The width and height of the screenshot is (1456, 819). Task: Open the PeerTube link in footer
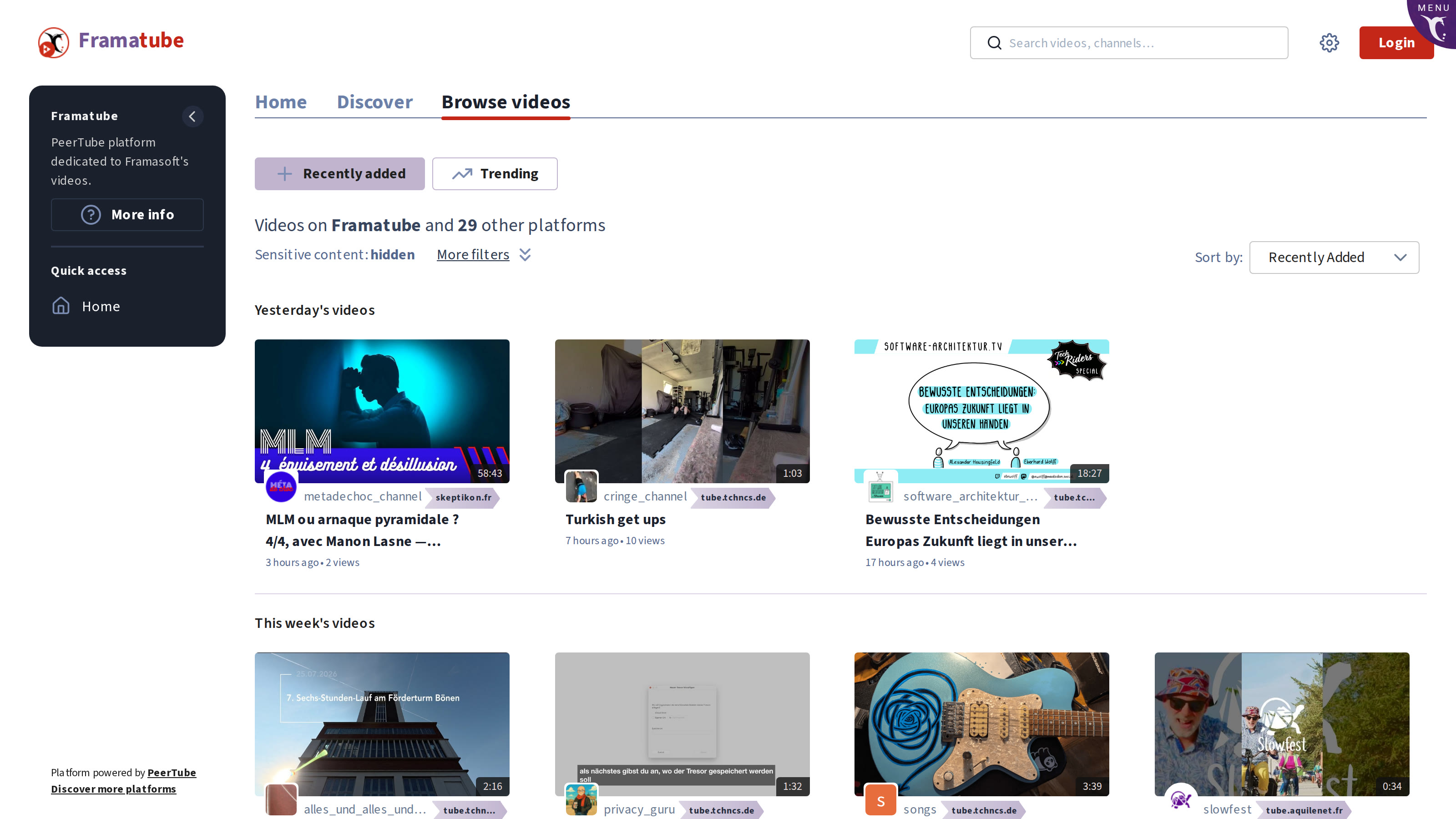pyautogui.click(x=172, y=773)
